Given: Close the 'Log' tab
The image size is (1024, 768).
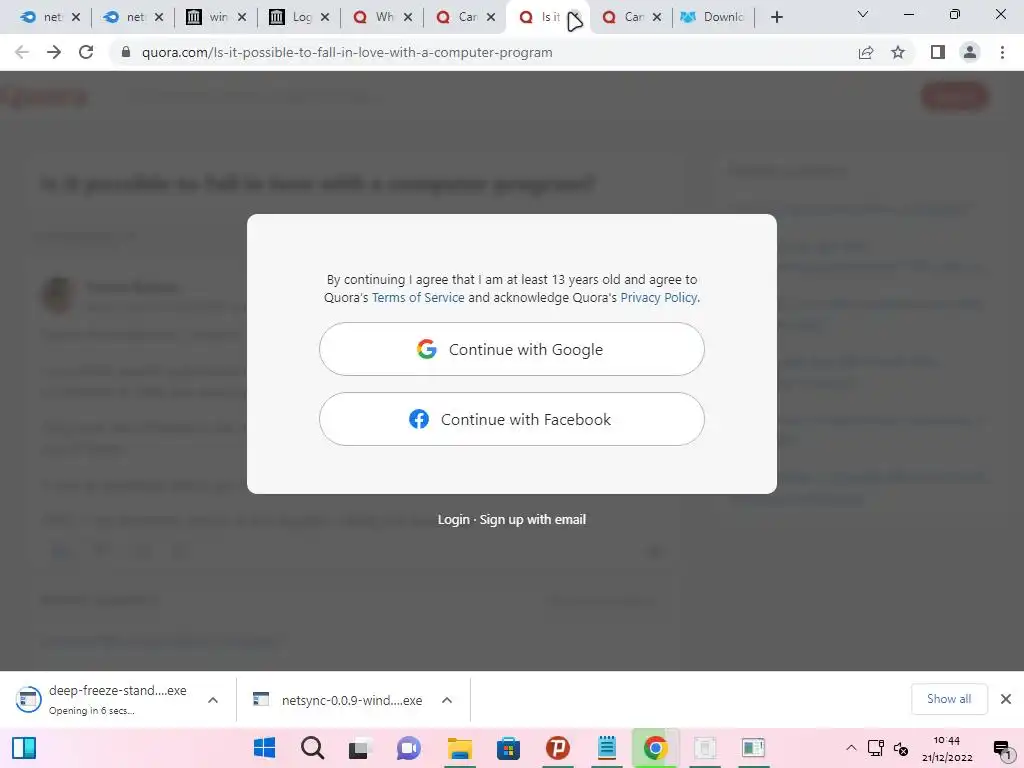Looking at the screenshot, I should click(x=325, y=18).
